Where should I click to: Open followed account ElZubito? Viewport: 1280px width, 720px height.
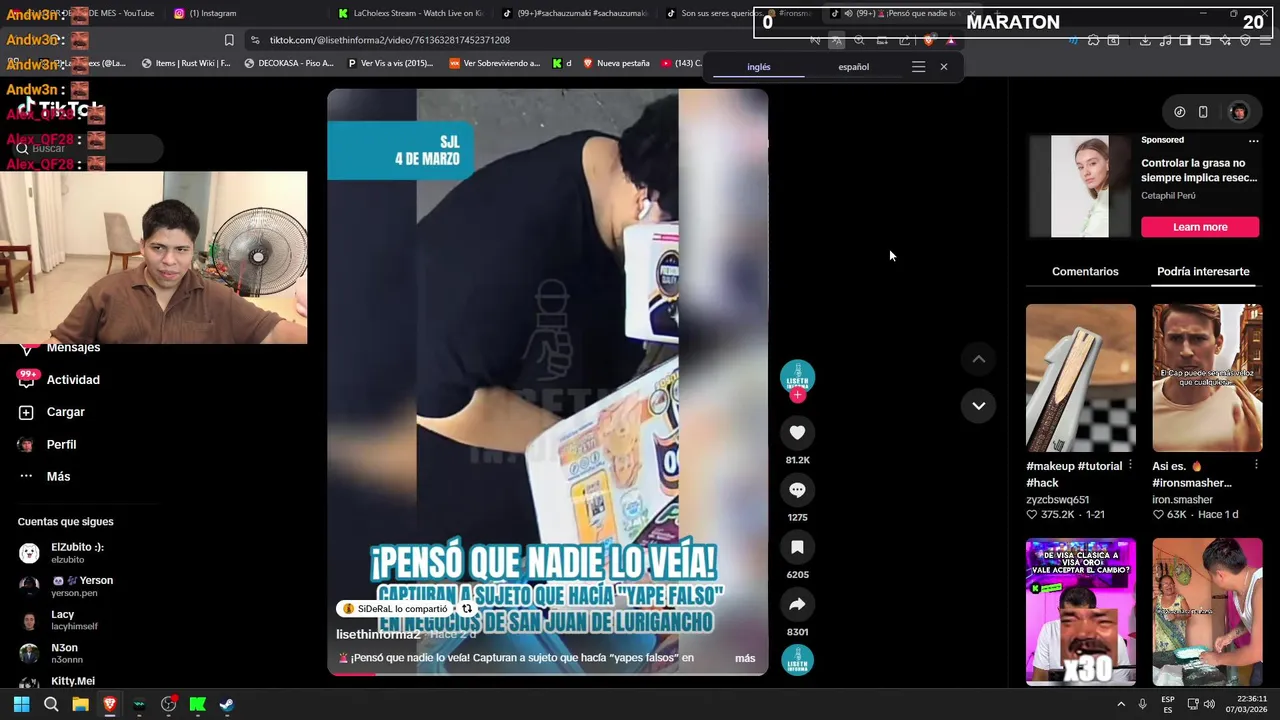pyautogui.click(x=77, y=553)
